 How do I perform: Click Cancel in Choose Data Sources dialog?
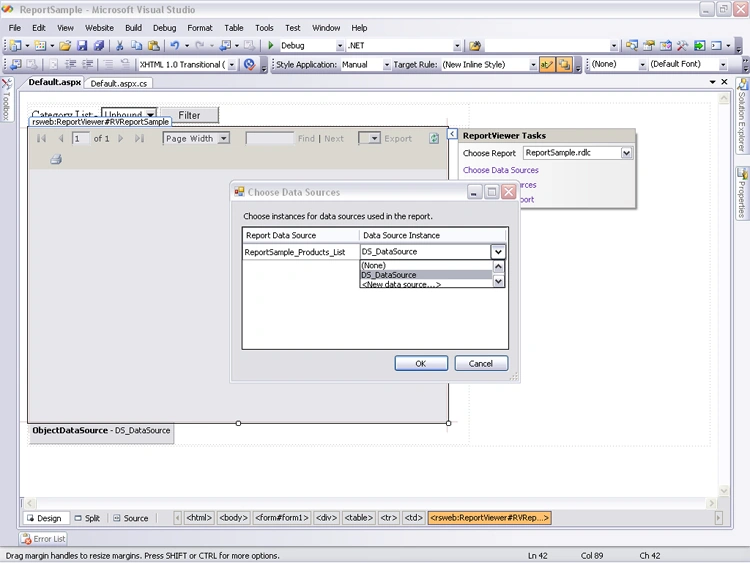pyautogui.click(x=481, y=364)
